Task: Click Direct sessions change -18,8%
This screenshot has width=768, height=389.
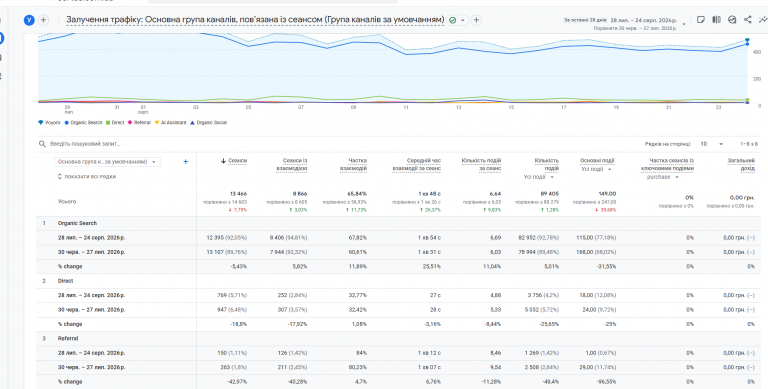Action: click(x=239, y=324)
